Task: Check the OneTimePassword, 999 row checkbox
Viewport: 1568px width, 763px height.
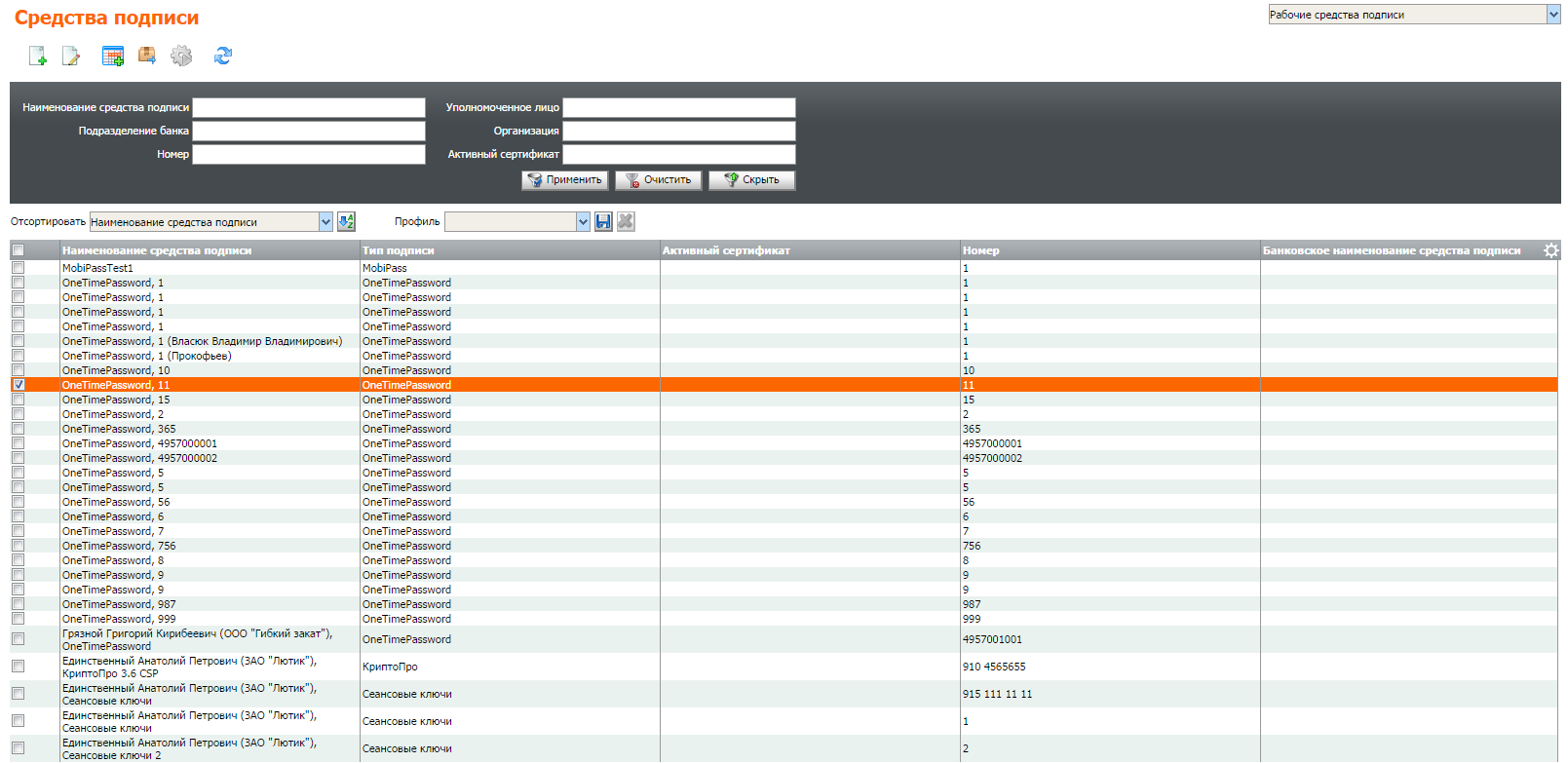Action: 18,619
